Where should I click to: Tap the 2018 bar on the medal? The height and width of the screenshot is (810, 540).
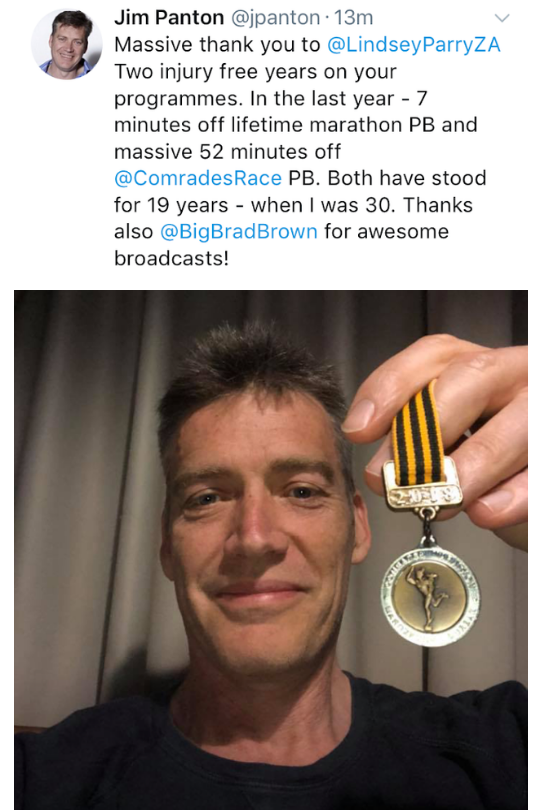pos(423,495)
